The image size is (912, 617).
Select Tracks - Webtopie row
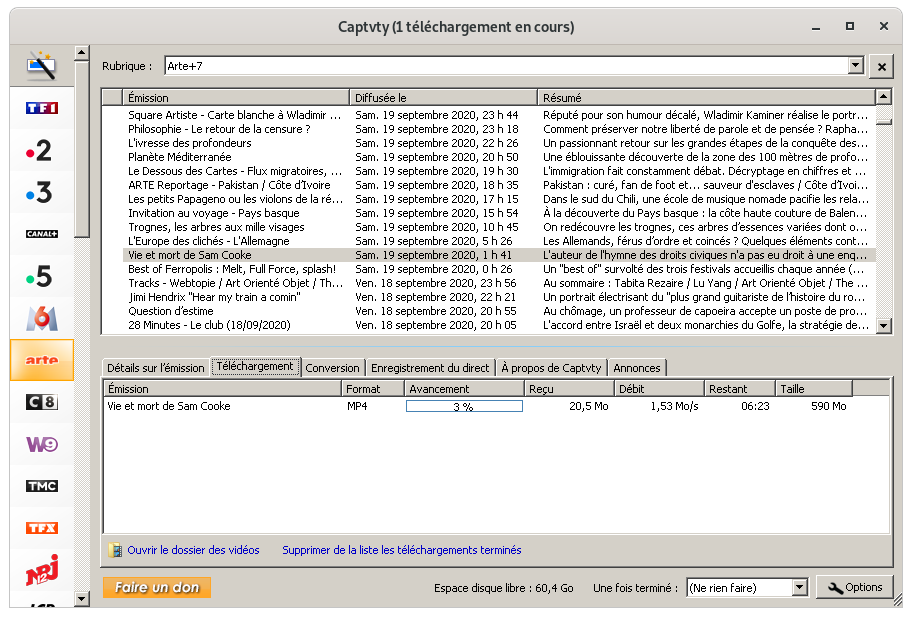[499, 283]
